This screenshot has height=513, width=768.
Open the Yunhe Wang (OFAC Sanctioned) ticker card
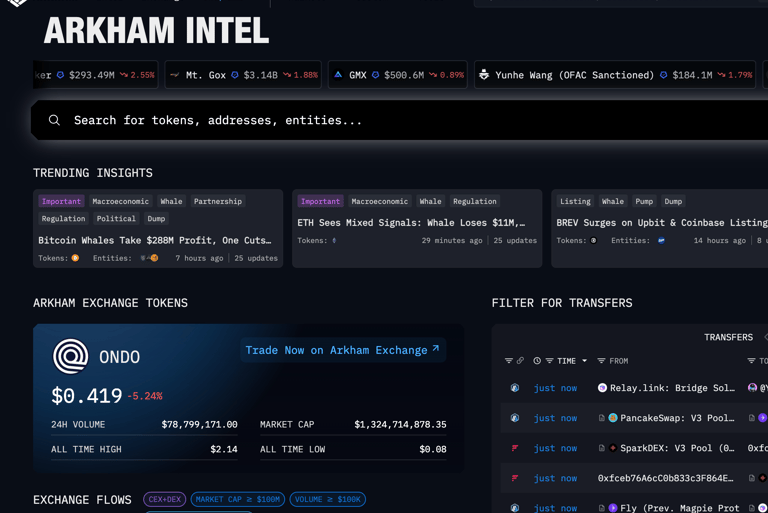615,75
